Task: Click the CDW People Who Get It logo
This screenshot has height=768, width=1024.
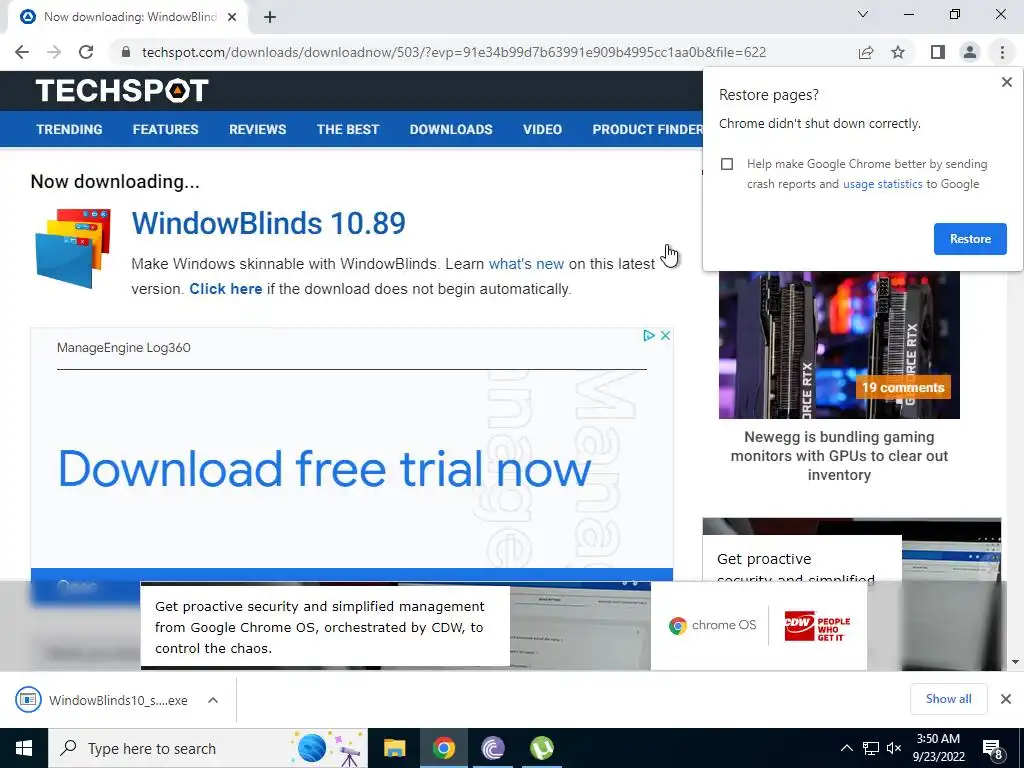Action: click(x=817, y=626)
